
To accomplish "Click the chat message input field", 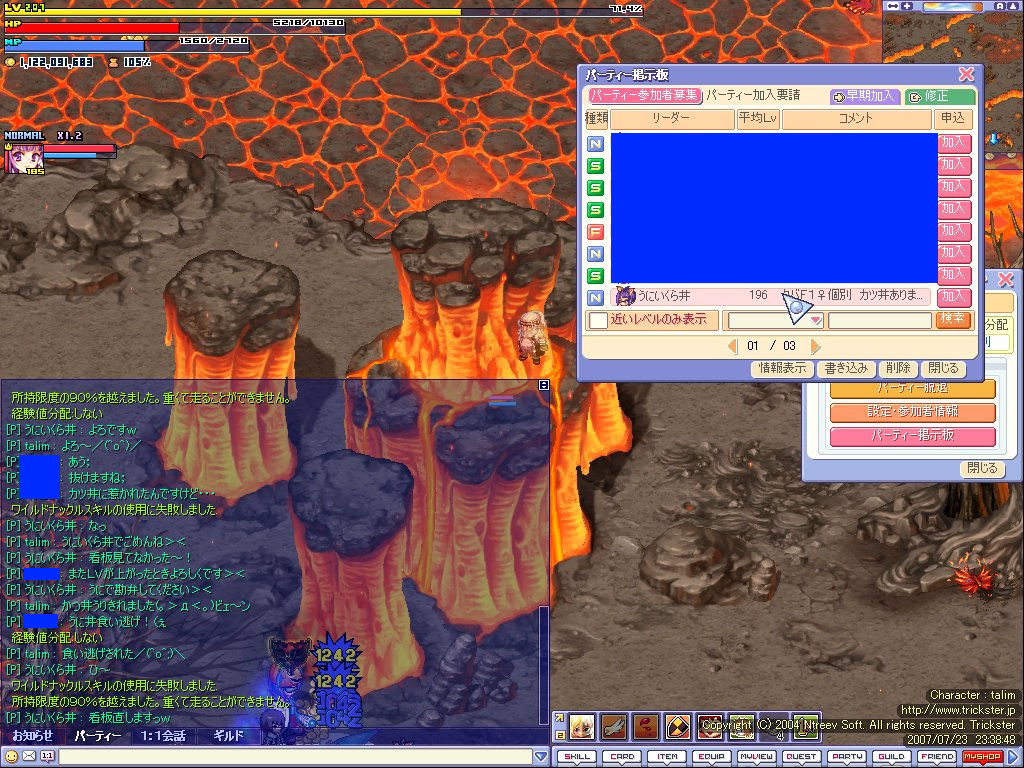I will pos(295,756).
